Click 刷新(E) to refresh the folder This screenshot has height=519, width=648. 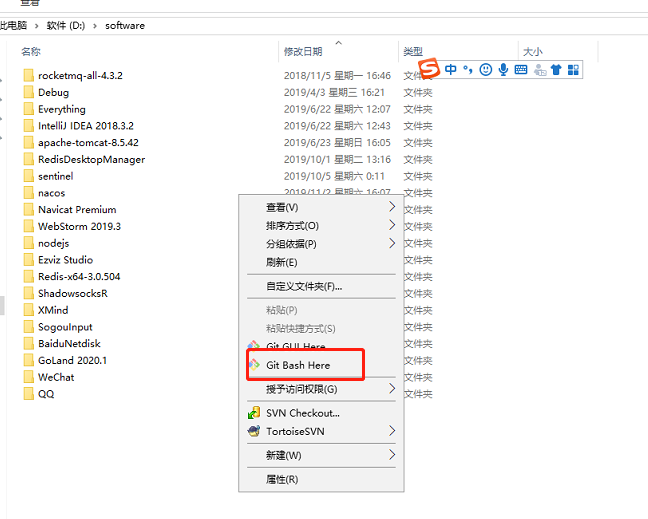(x=281, y=262)
